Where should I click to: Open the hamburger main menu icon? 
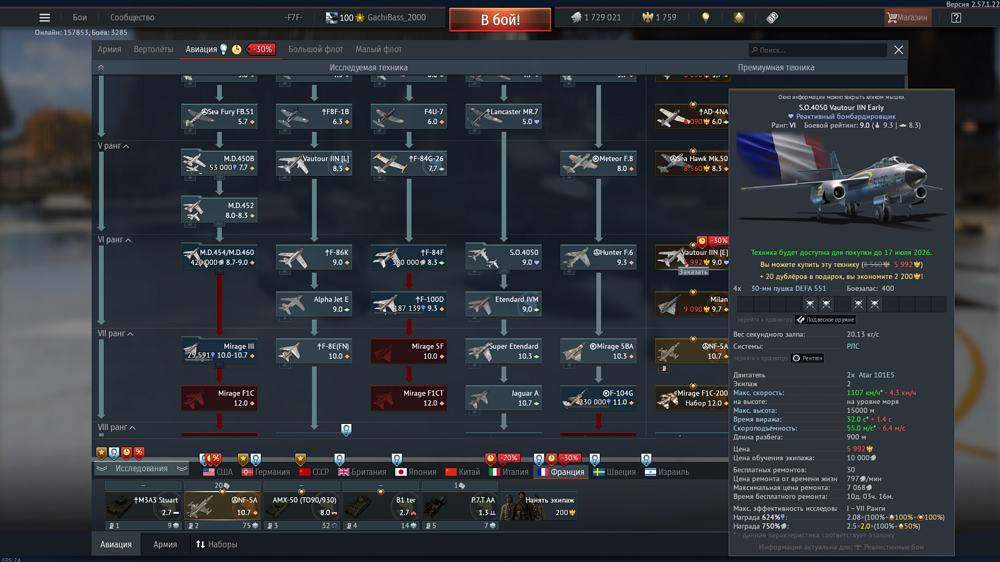tap(44, 18)
